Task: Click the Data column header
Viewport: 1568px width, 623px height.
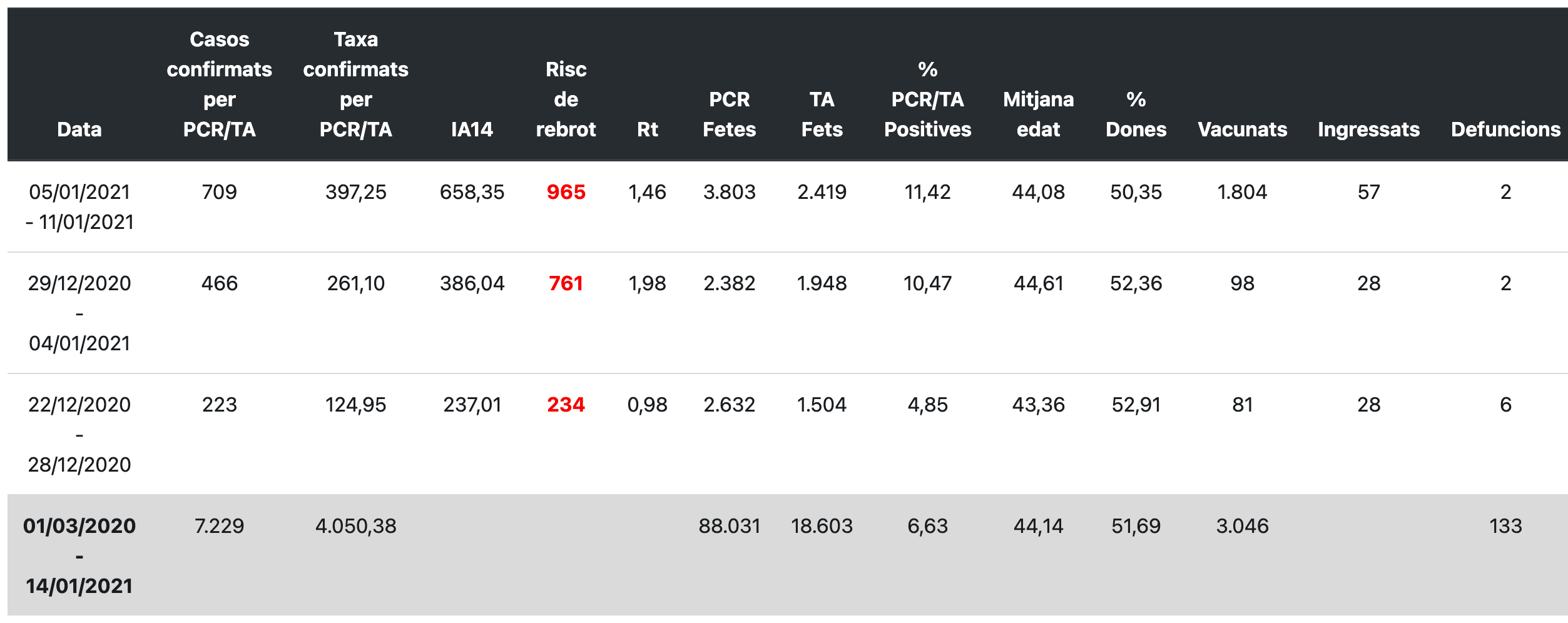Action: coord(79,129)
